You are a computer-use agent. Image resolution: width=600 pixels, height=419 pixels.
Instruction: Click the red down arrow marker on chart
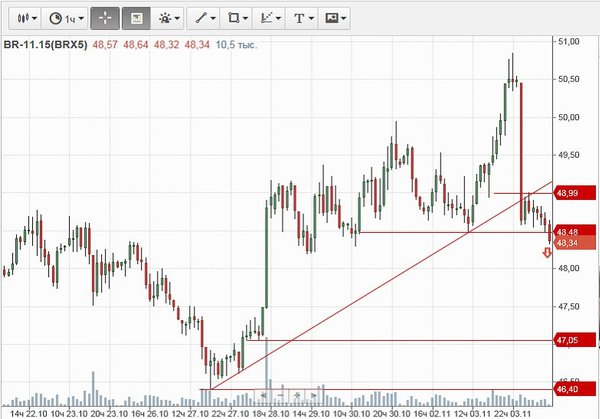point(547,254)
